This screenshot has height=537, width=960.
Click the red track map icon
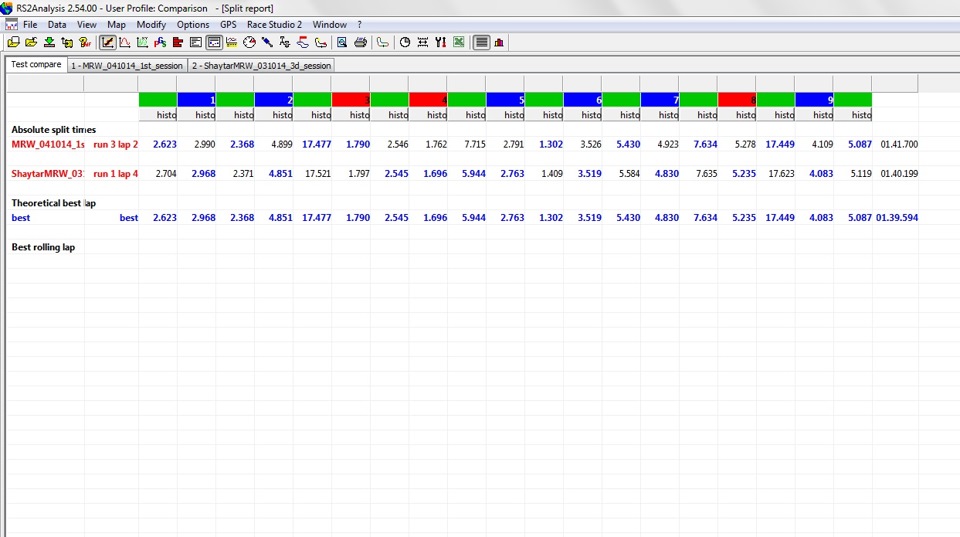302,42
